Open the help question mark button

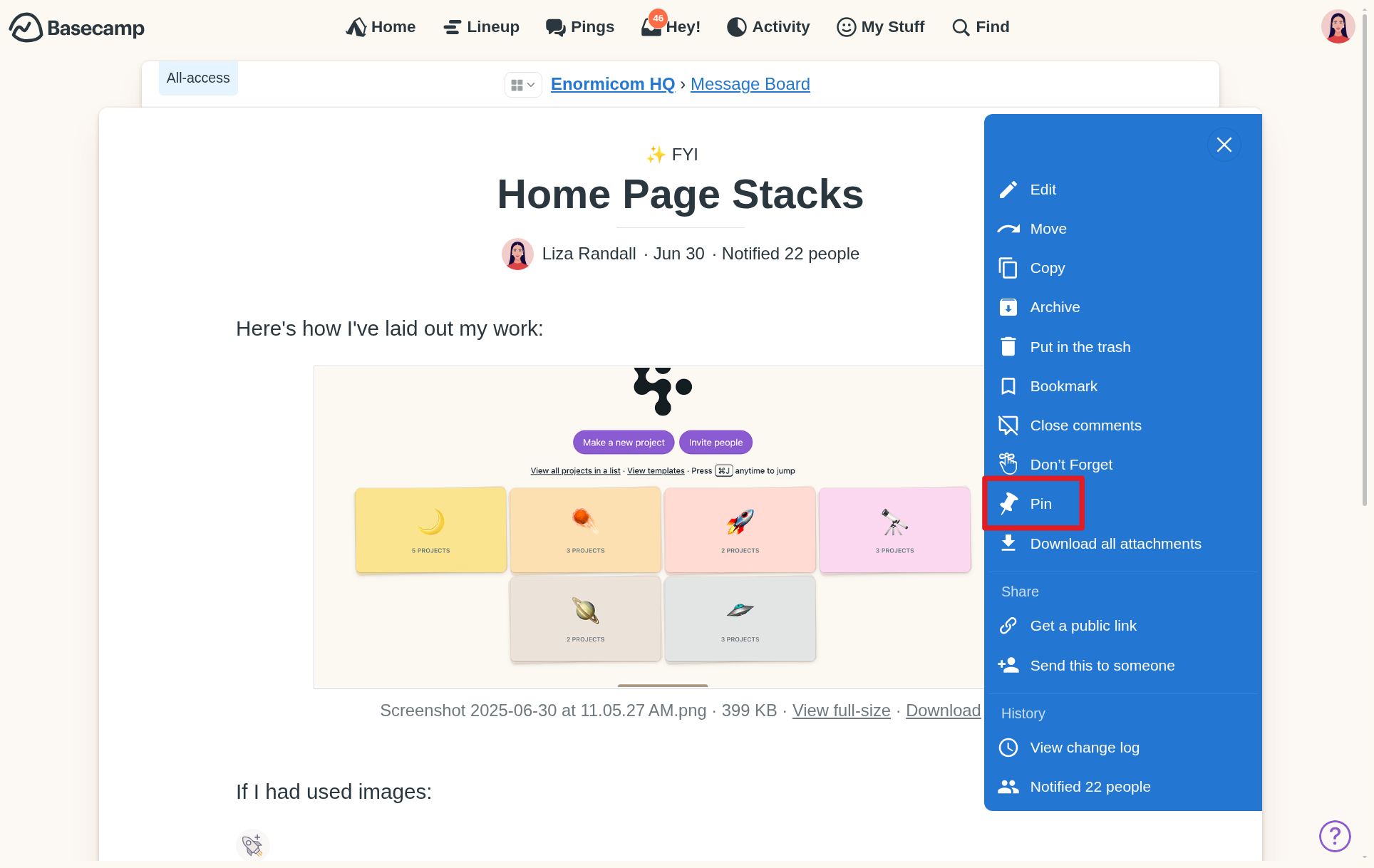tap(1334, 836)
